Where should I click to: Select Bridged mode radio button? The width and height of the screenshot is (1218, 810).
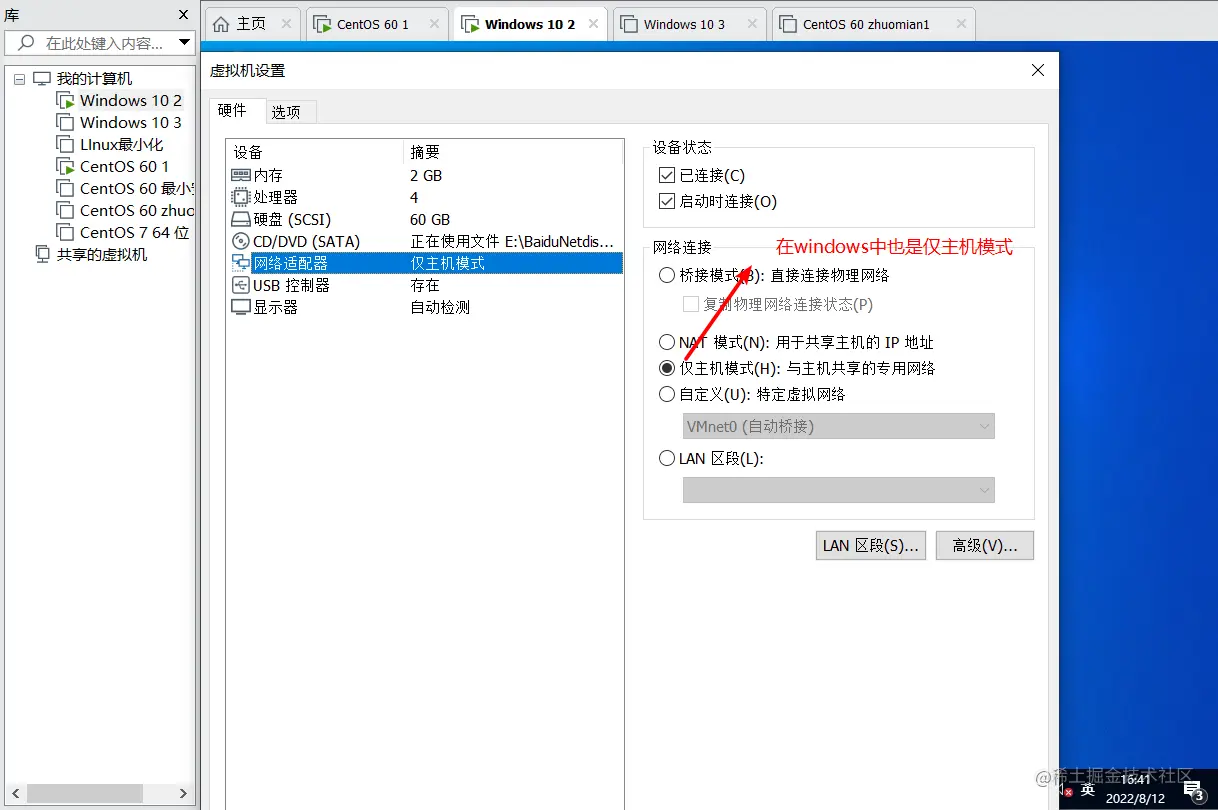(667, 275)
